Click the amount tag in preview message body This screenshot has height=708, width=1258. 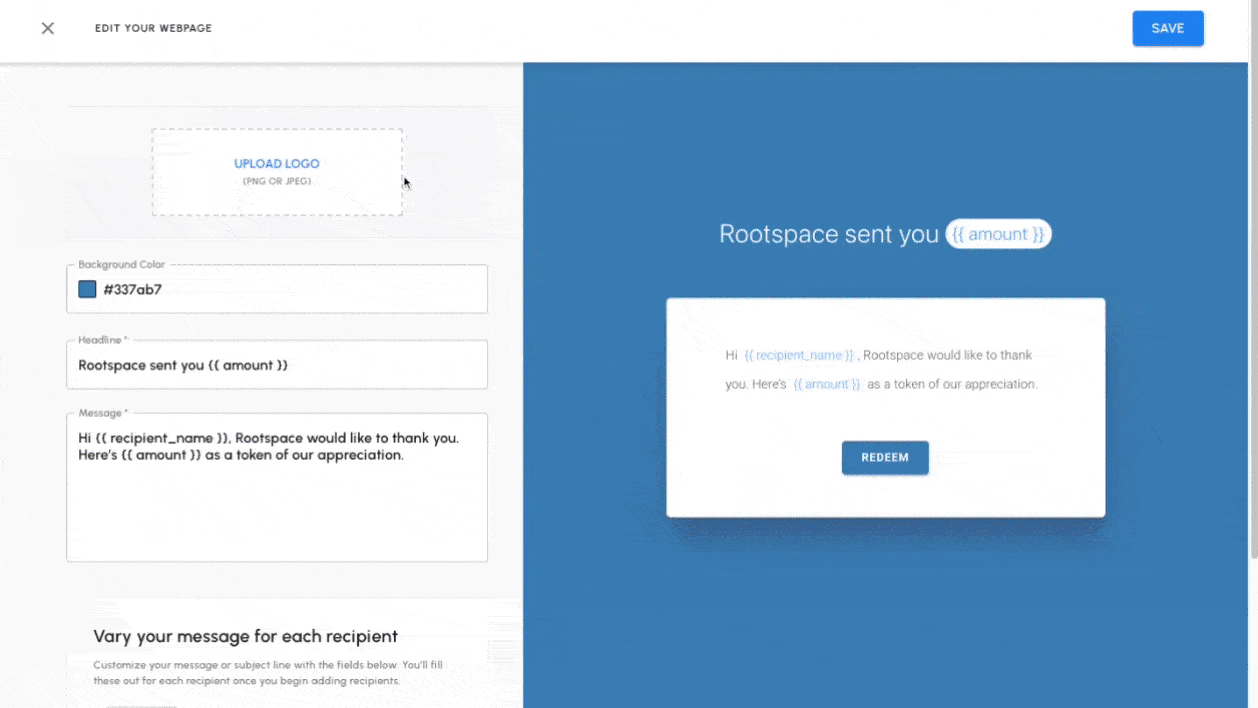(x=826, y=384)
